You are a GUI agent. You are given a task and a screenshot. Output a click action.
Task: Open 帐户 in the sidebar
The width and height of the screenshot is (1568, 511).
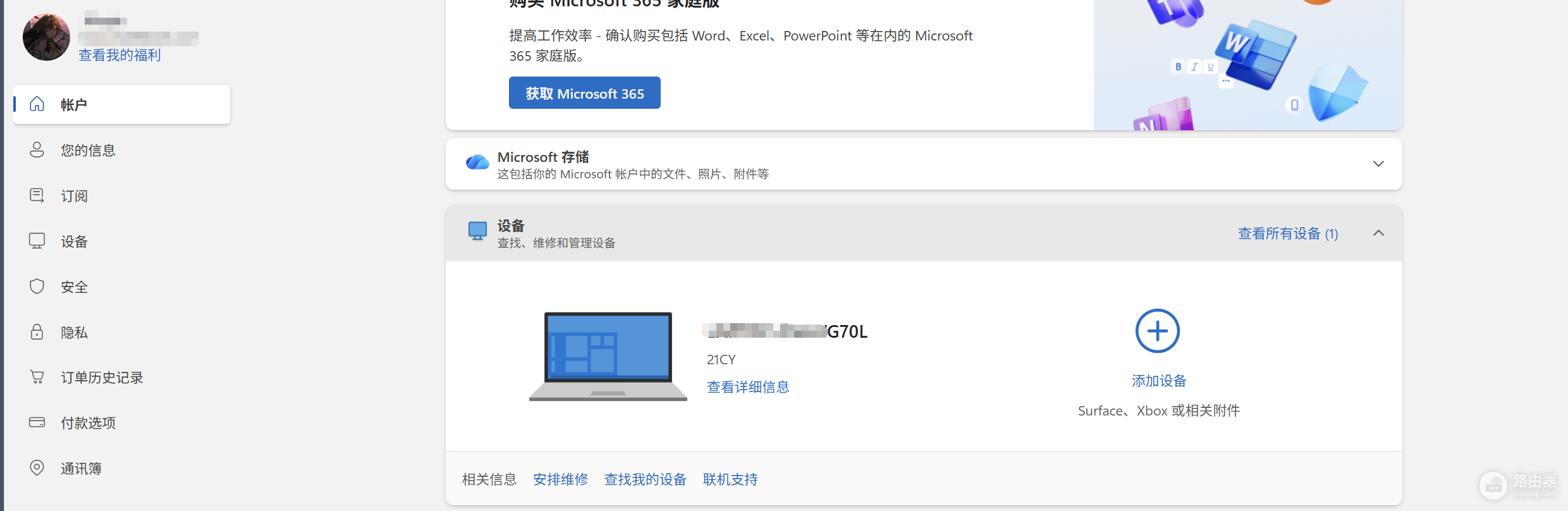click(121, 104)
